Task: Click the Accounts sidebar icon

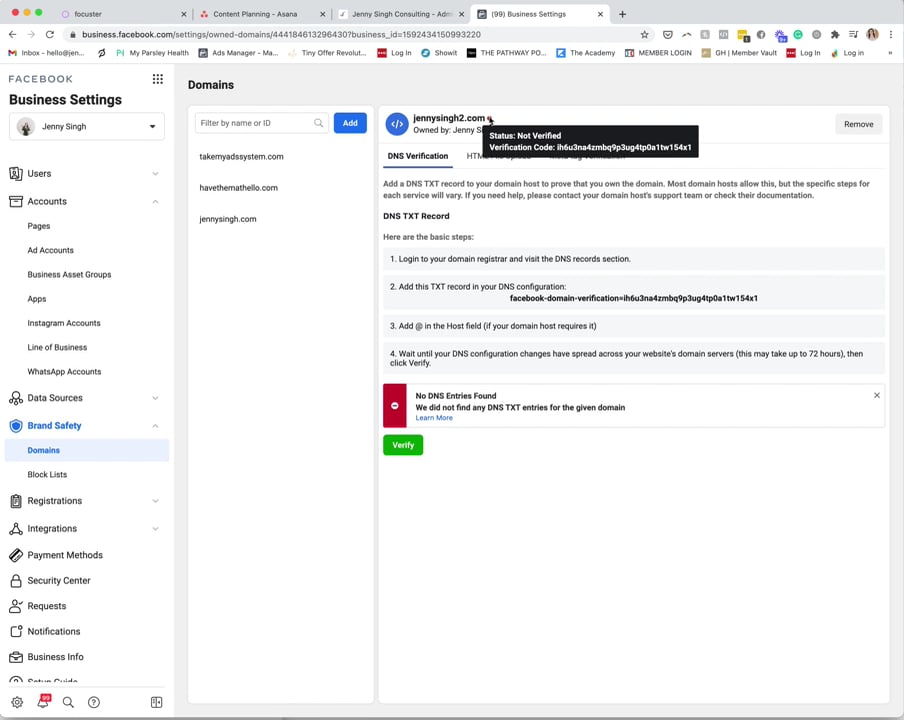Action: (16, 201)
